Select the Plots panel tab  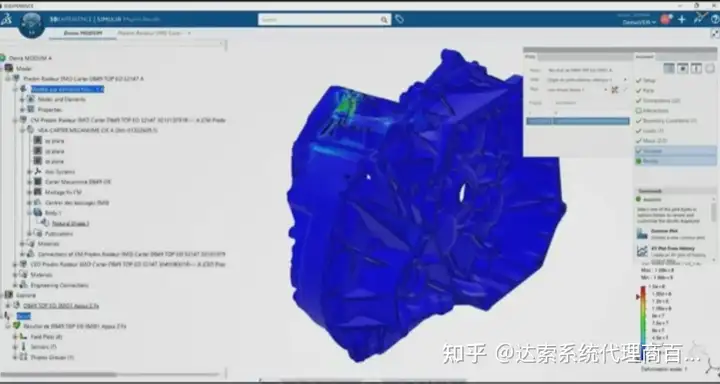[530, 56]
